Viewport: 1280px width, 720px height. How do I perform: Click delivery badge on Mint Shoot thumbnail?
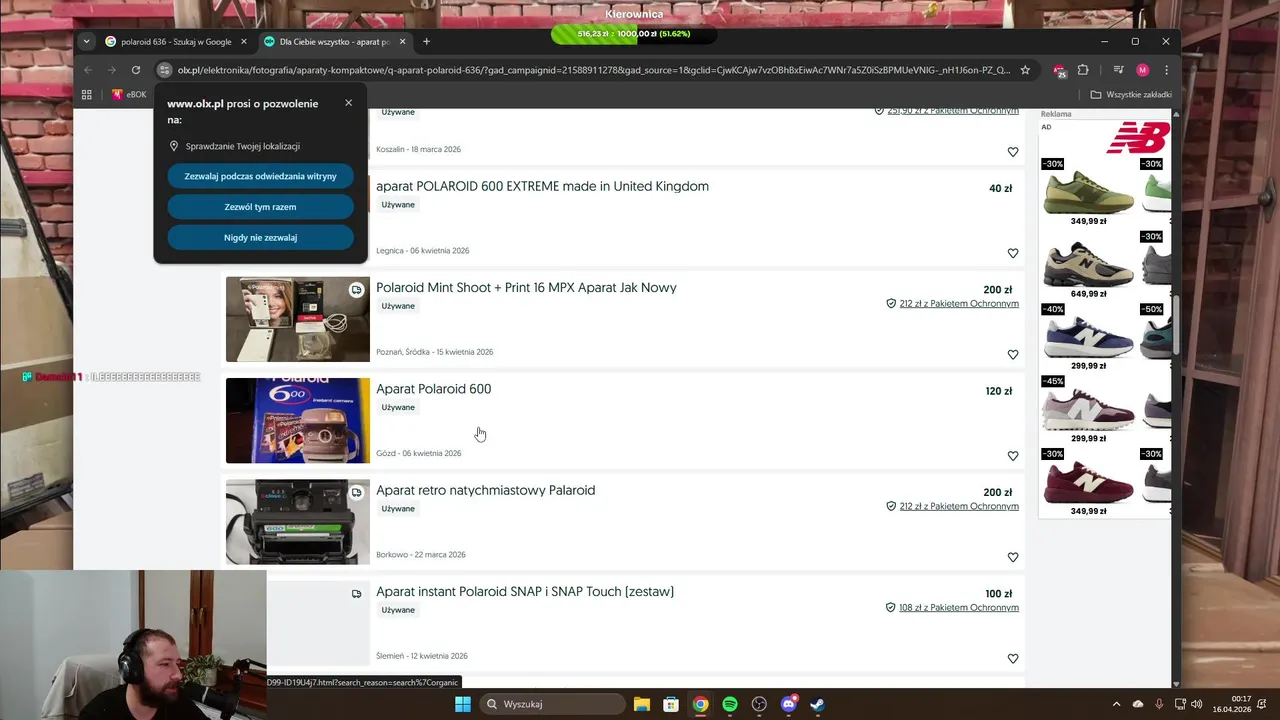tap(356, 290)
